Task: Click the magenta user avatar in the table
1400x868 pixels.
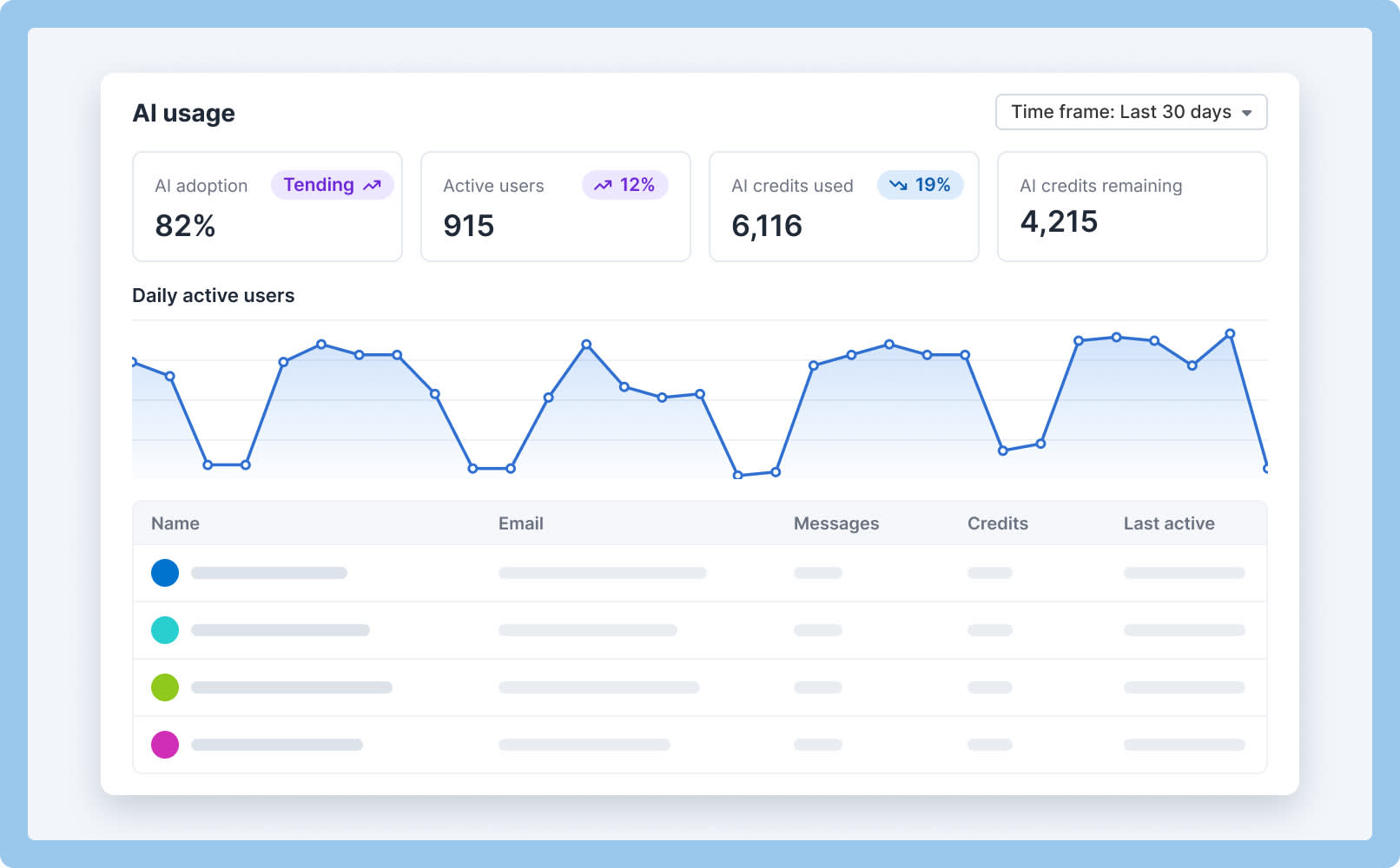Action: pos(165,745)
